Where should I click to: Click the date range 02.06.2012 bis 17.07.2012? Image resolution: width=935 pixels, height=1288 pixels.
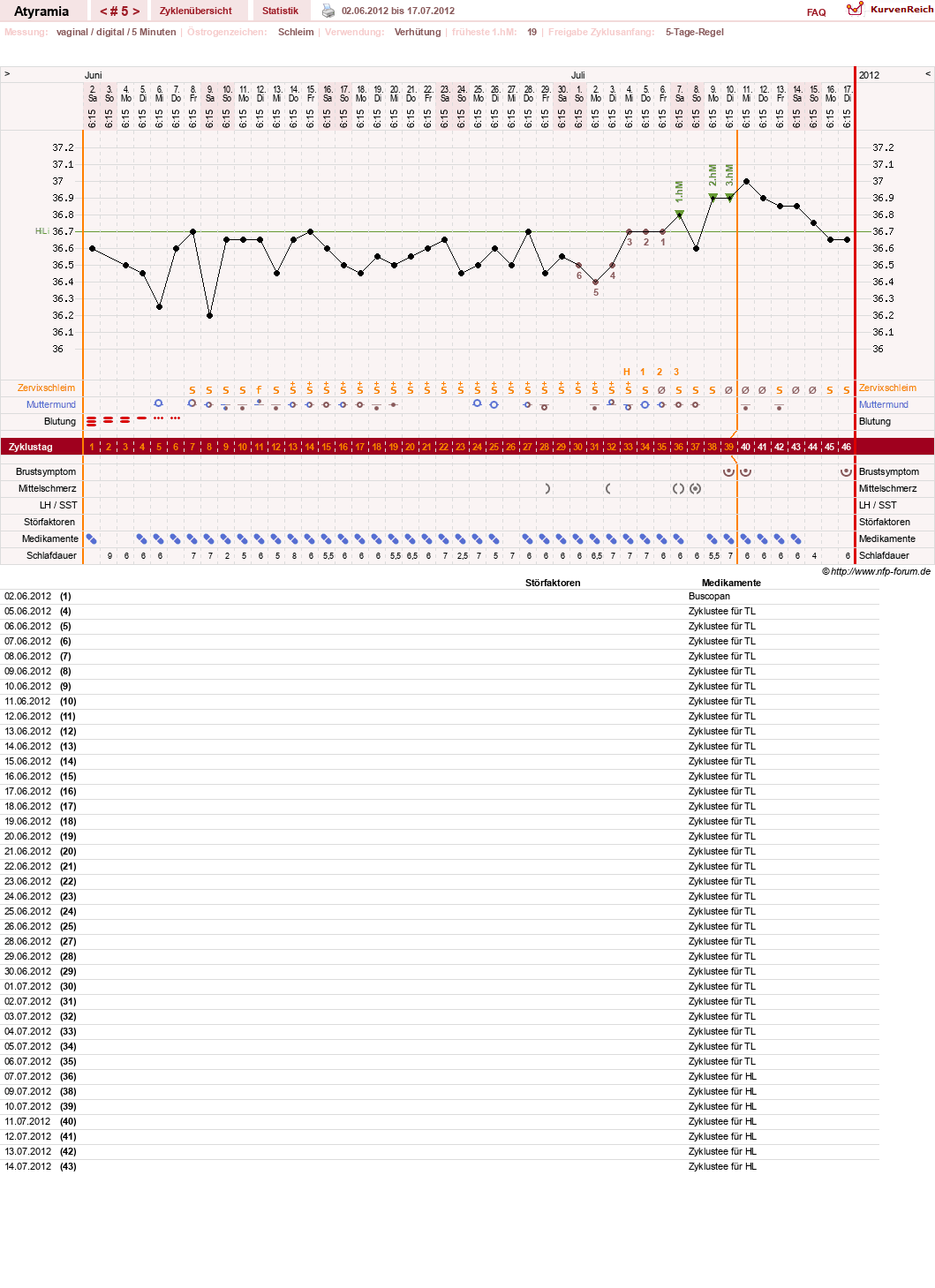[x=398, y=11]
